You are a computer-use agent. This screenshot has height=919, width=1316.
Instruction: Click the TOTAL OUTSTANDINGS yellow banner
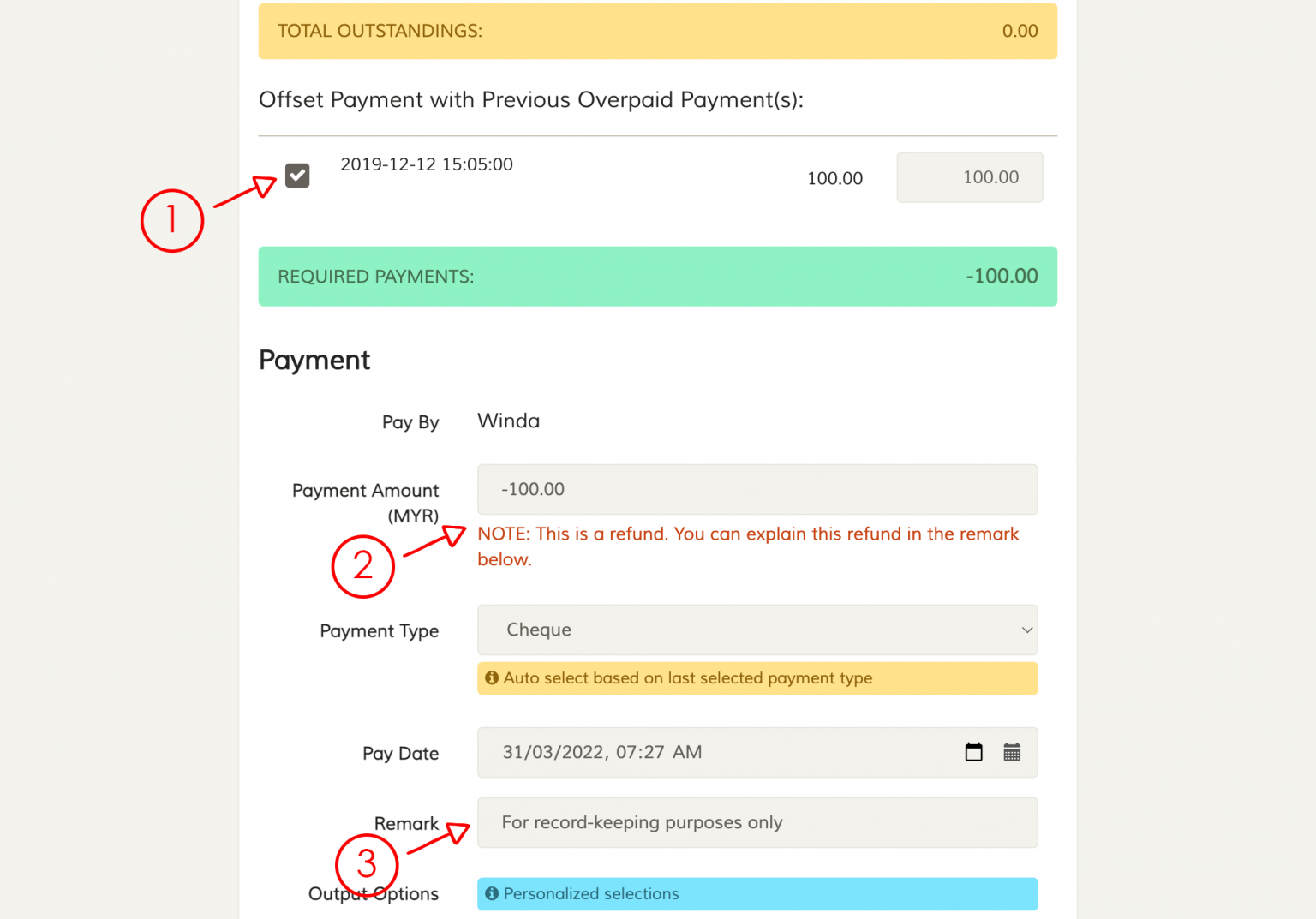click(x=657, y=31)
